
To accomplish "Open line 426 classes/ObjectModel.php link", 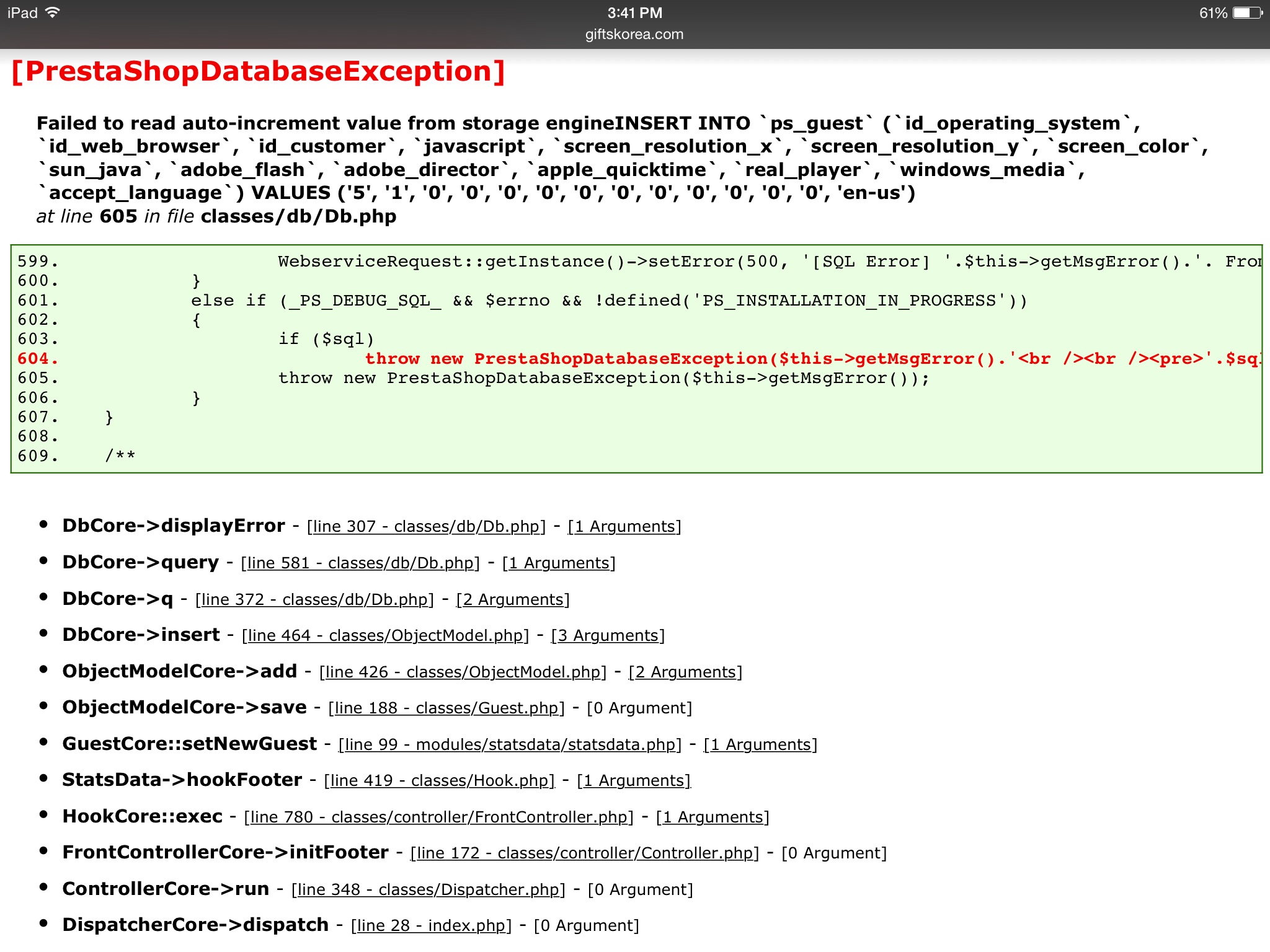I will tap(463, 672).
